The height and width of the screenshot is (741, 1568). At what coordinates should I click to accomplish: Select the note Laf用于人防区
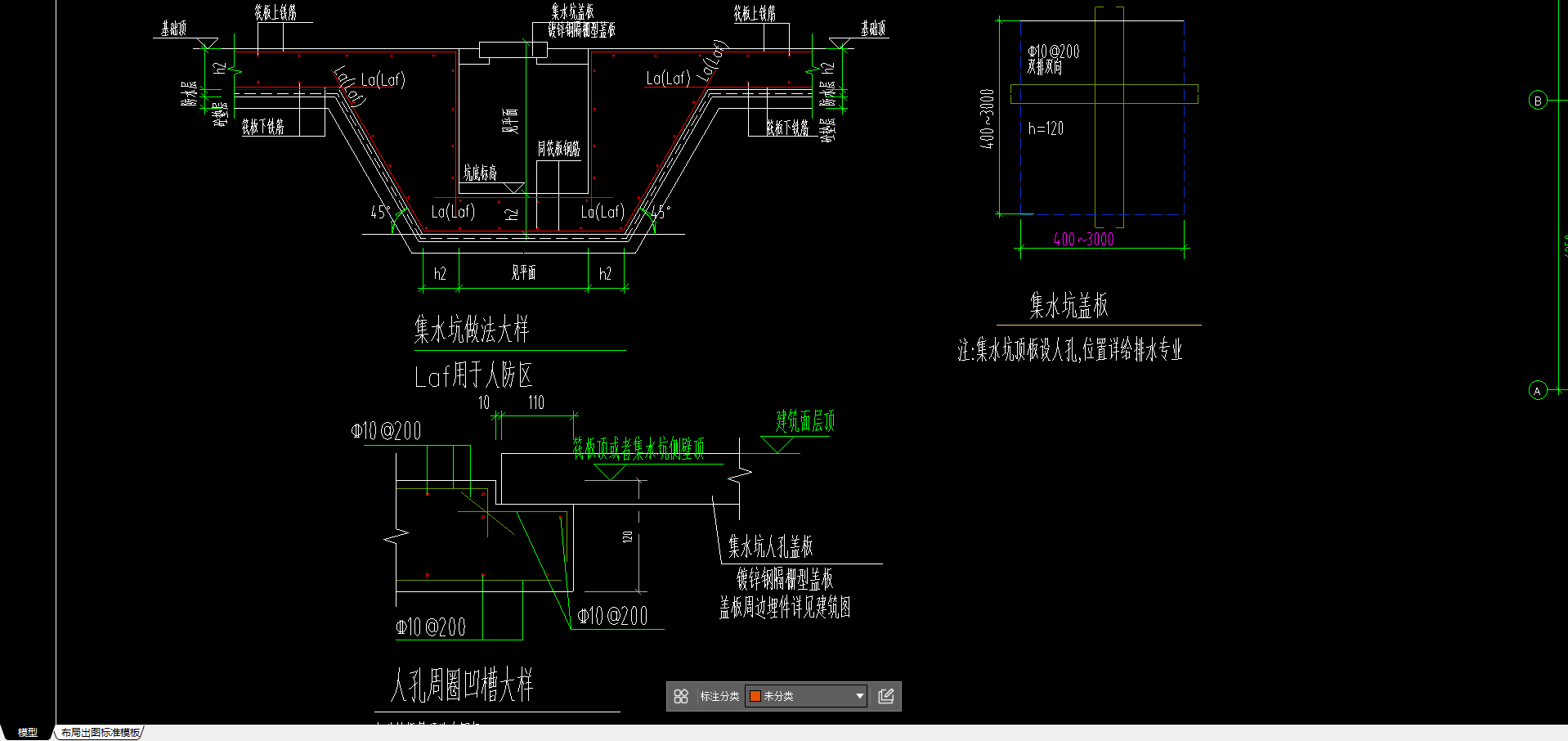tap(473, 375)
